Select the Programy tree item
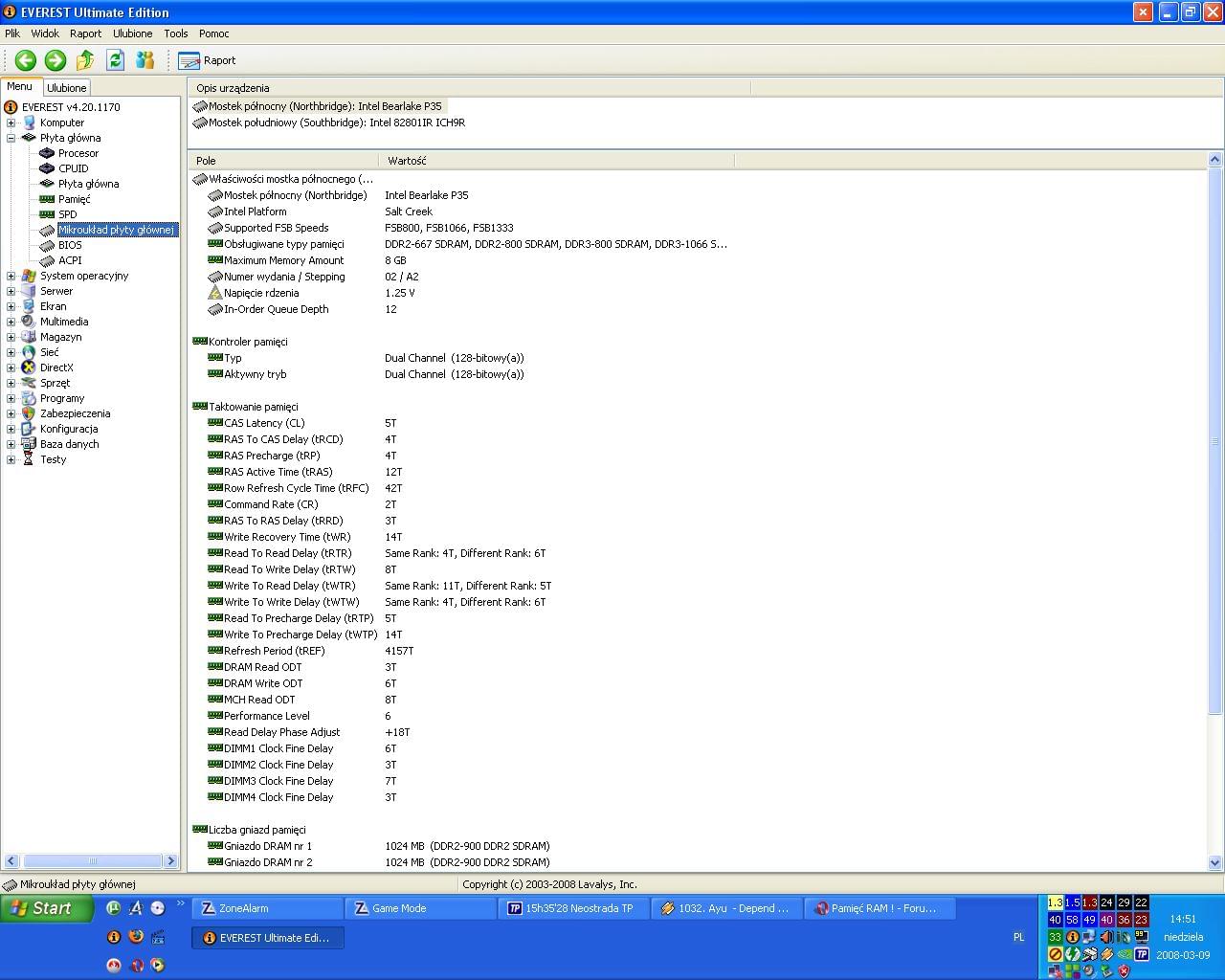Screen dimensions: 1225x980 [62, 398]
